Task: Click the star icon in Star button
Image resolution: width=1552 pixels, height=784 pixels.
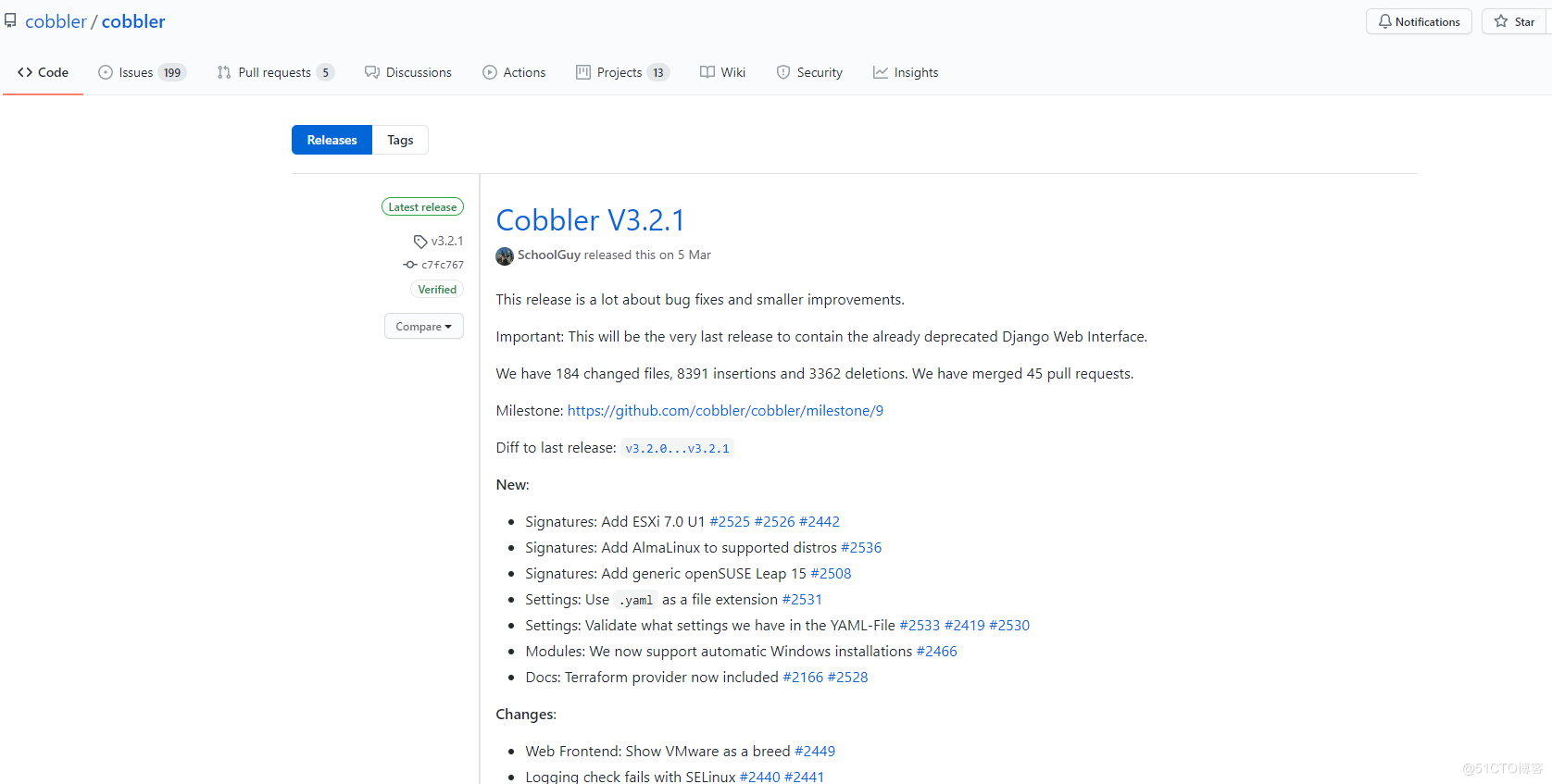Action: (x=1501, y=21)
